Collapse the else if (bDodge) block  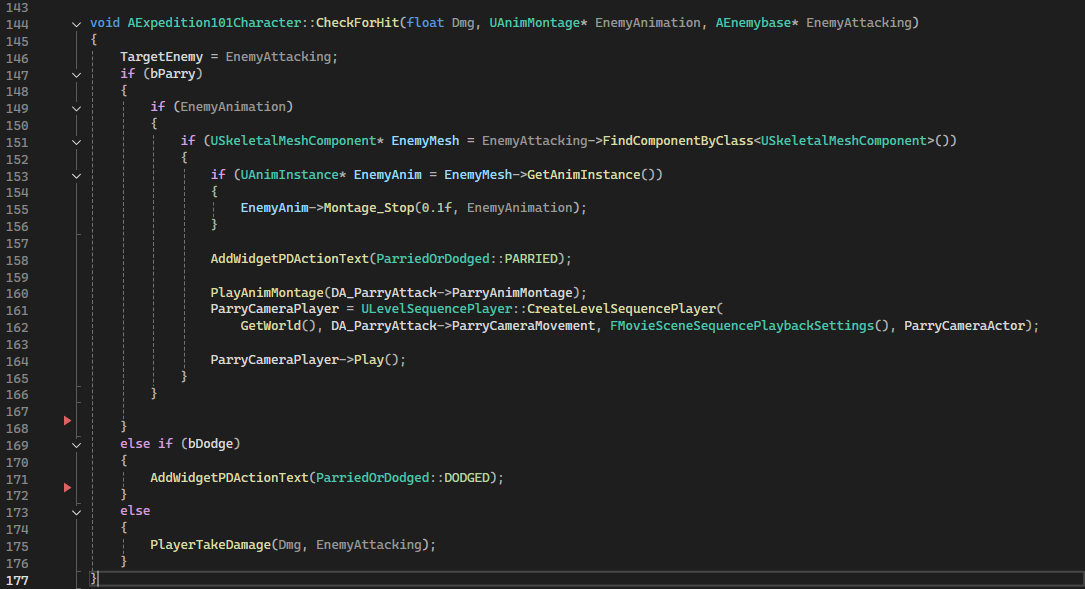tap(77, 444)
